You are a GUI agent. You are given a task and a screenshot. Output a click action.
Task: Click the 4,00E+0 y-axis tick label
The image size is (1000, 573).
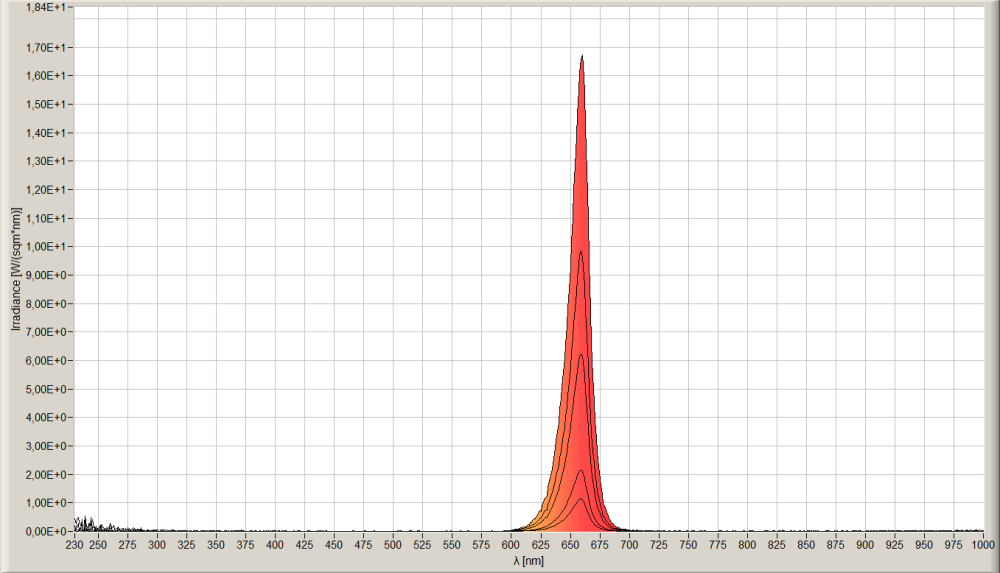click(x=44, y=417)
